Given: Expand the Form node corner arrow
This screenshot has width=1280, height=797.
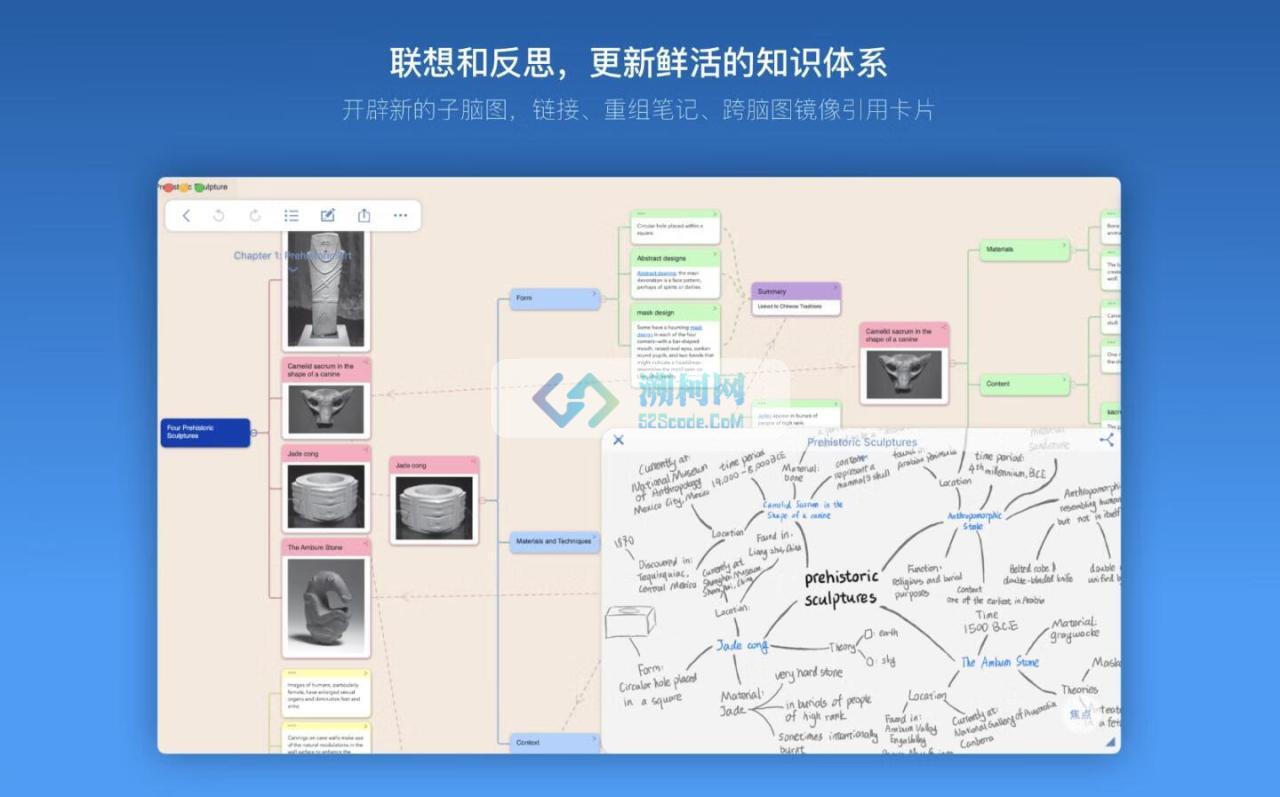Looking at the screenshot, I should 594,293.
